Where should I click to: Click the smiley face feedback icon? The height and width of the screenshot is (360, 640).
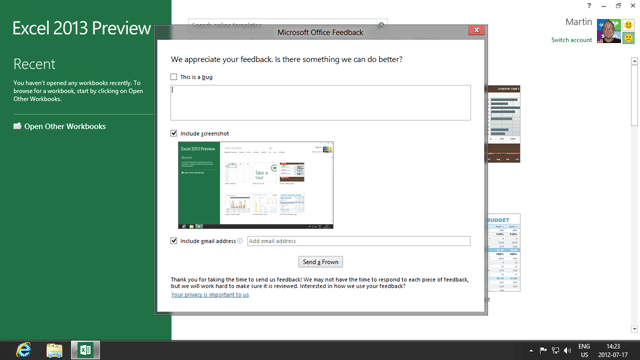pyautogui.click(x=629, y=25)
